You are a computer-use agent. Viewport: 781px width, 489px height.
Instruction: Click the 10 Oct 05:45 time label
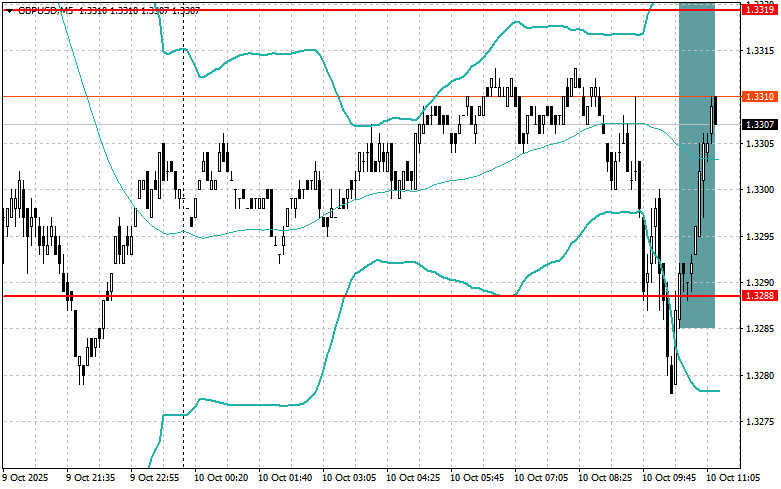click(477, 478)
